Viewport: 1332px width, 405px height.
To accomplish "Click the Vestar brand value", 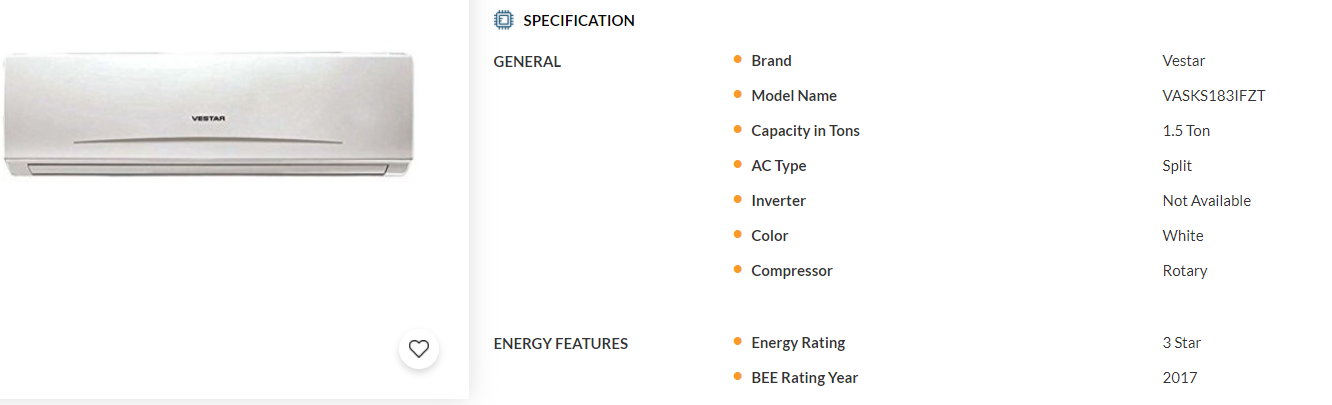I will pyautogui.click(x=1183, y=61).
